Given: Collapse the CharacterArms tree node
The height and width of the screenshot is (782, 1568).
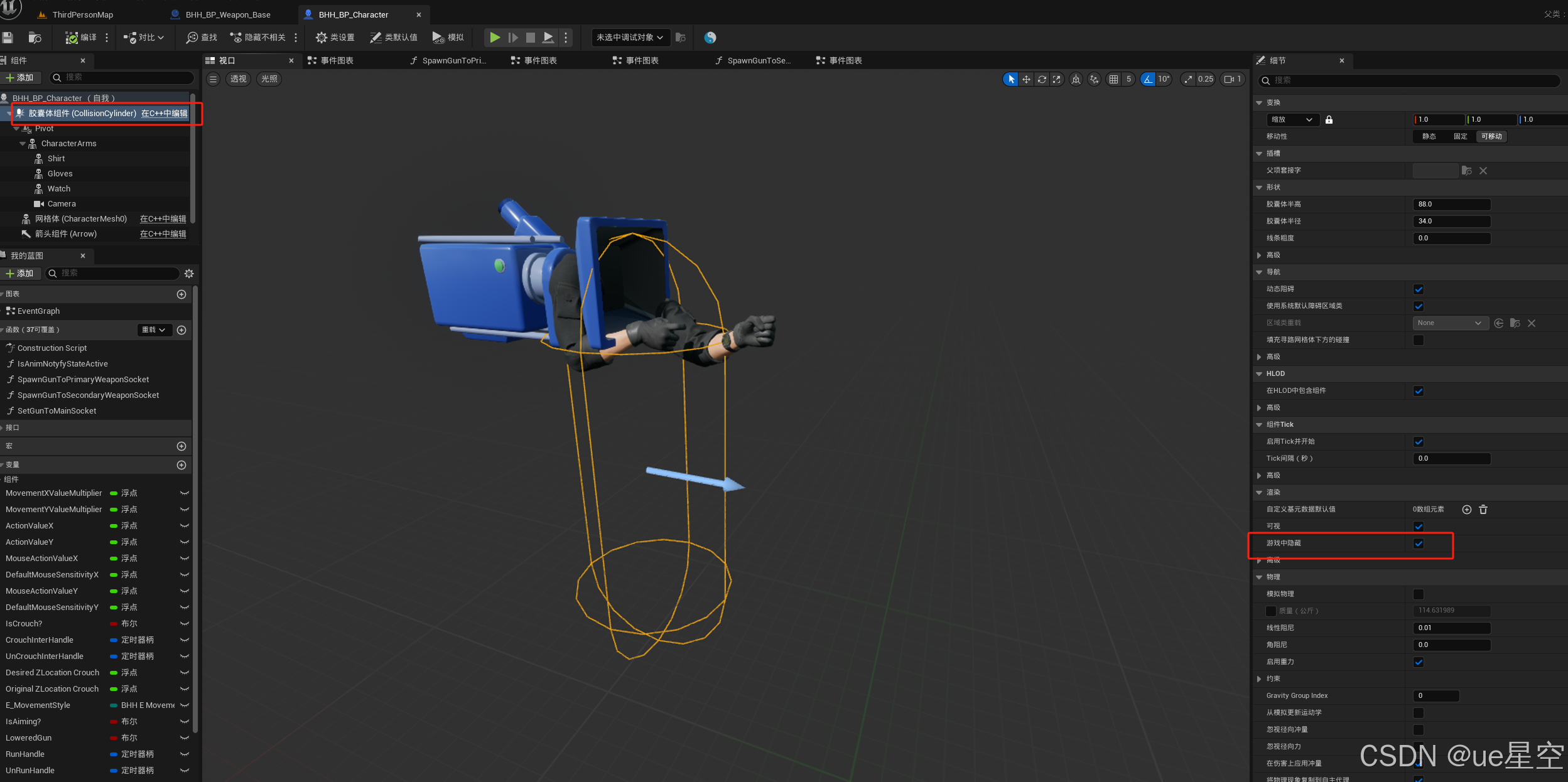Looking at the screenshot, I should click(x=23, y=144).
